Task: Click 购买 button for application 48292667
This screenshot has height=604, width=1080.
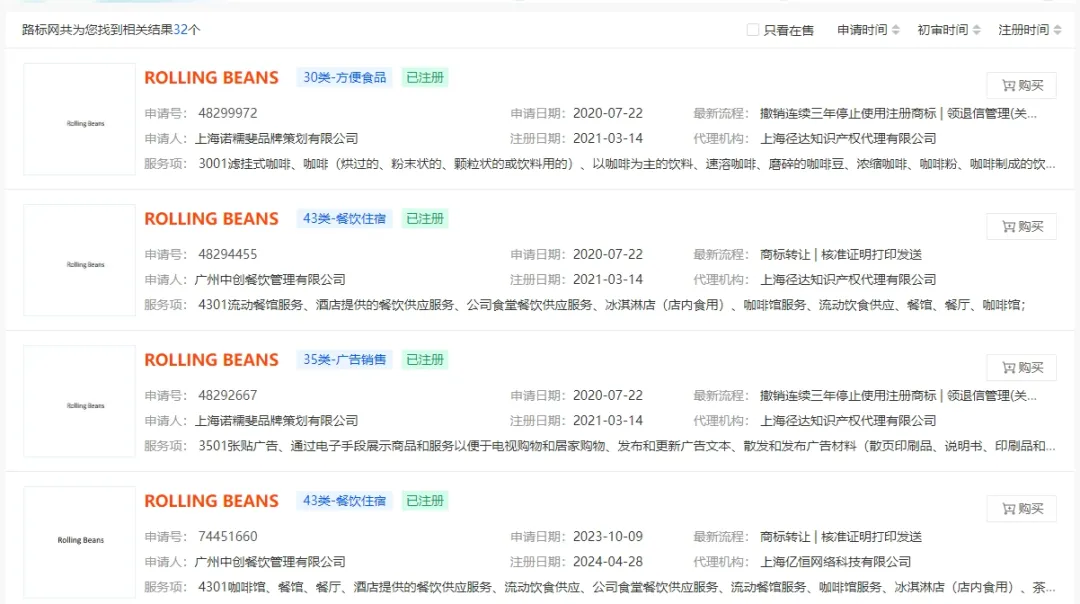Action: pyautogui.click(x=1021, y=368)
